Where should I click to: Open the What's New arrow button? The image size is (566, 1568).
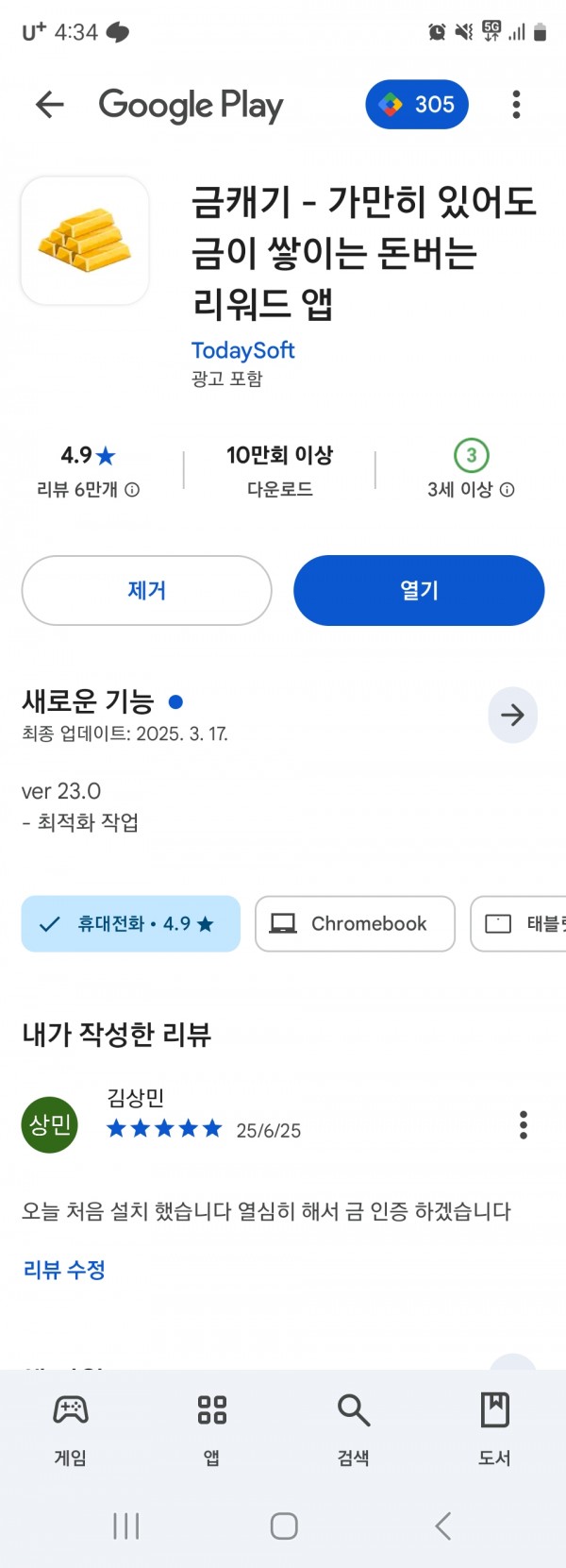click(512, 716)
